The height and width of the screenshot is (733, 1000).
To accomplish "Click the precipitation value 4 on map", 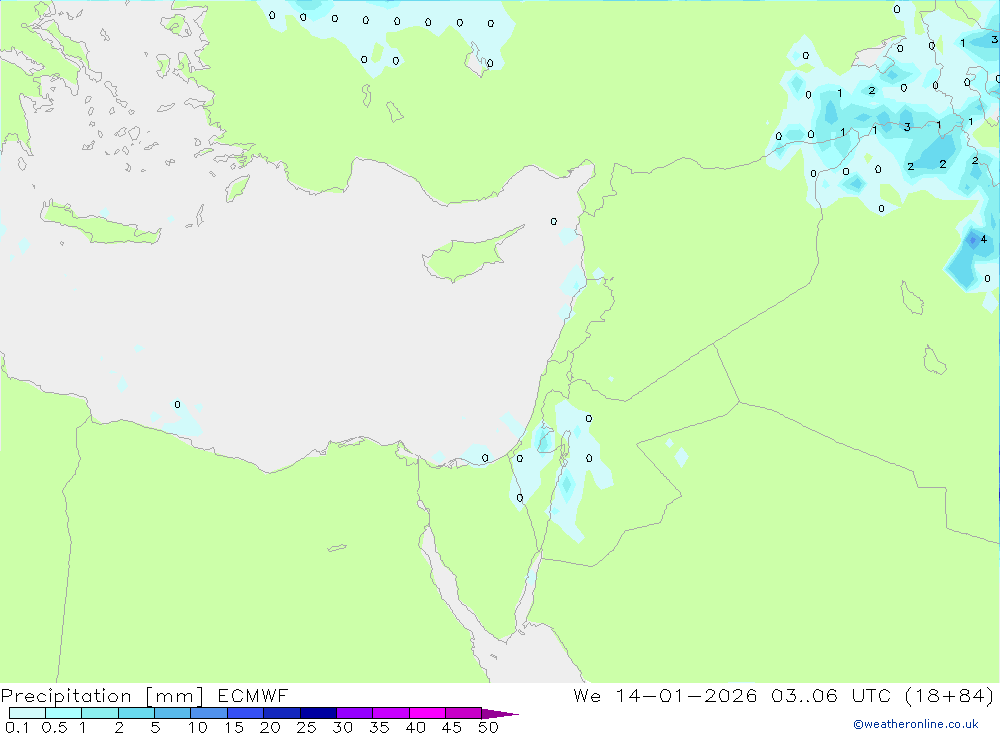I will tap(983, 239).
